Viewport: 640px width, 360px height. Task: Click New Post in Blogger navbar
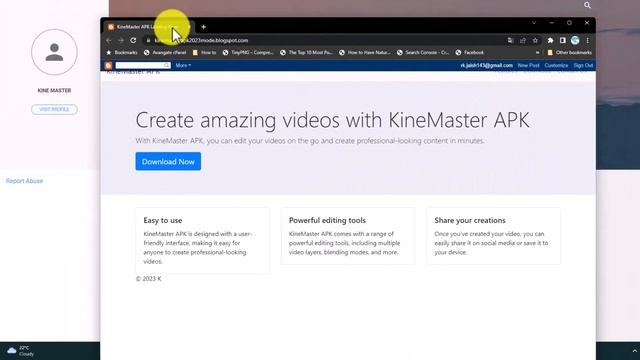(528, 65)
